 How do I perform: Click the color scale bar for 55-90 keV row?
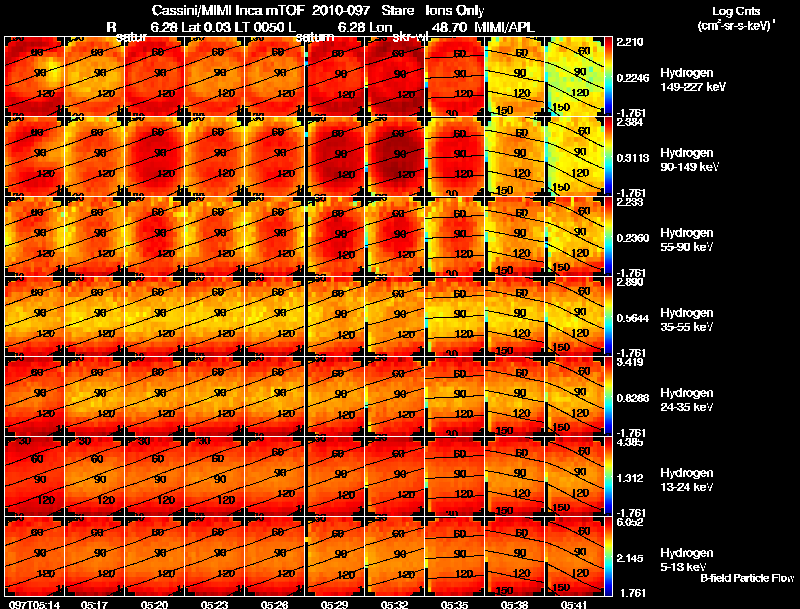pos(608,236)
